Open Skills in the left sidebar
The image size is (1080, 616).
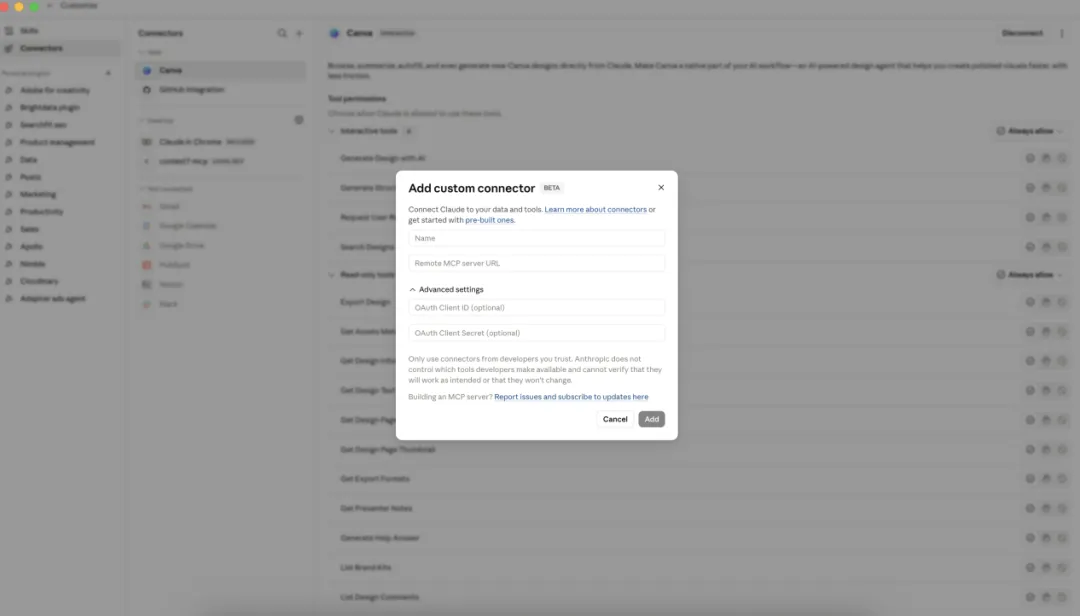pyautogui.click(x=29, y=31)
